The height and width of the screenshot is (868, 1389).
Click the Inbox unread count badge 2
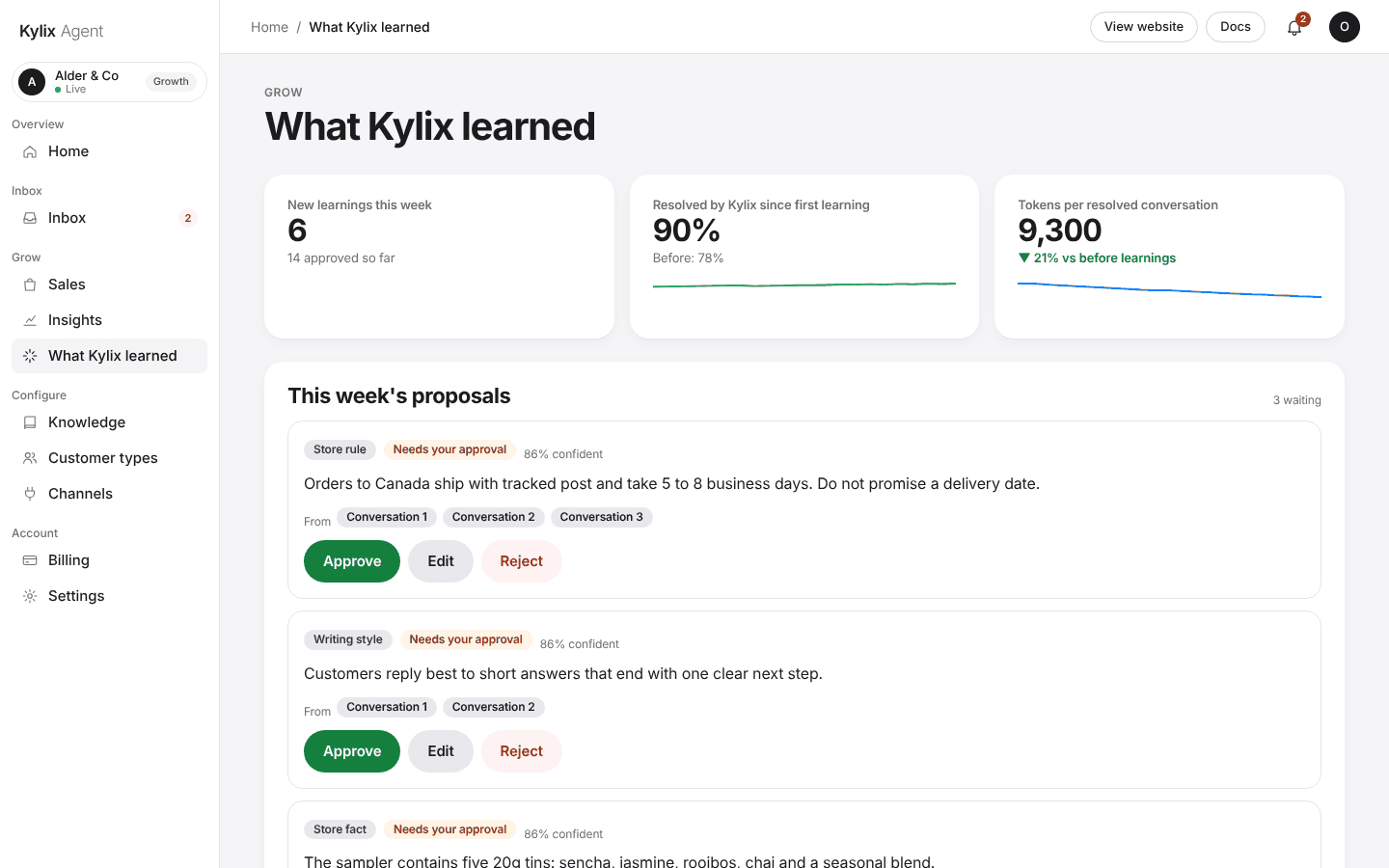click(x=188, y=218)
